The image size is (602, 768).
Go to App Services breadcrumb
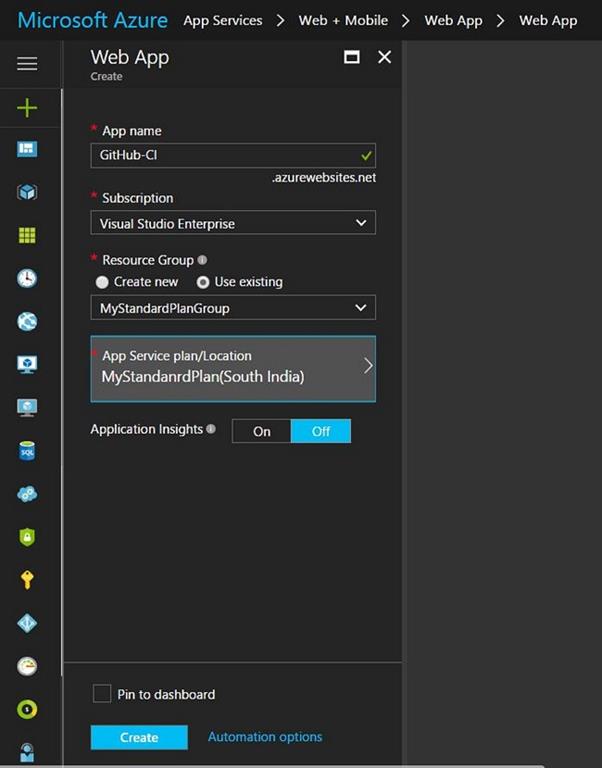(x=223, y=21)
